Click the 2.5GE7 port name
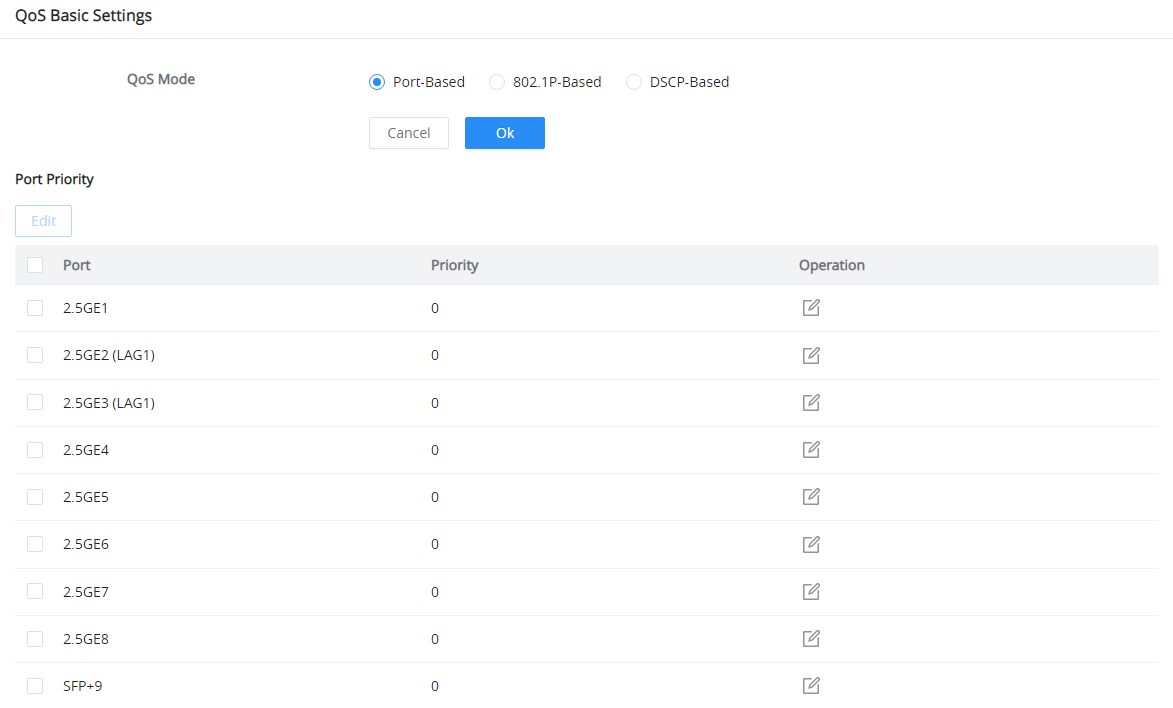Viewport: 1173px width, 708px height. click(85, 592)
